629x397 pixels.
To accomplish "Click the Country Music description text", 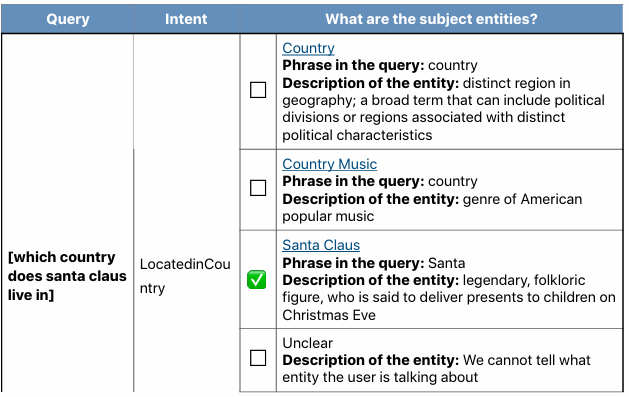I will [x=432, y=207].
